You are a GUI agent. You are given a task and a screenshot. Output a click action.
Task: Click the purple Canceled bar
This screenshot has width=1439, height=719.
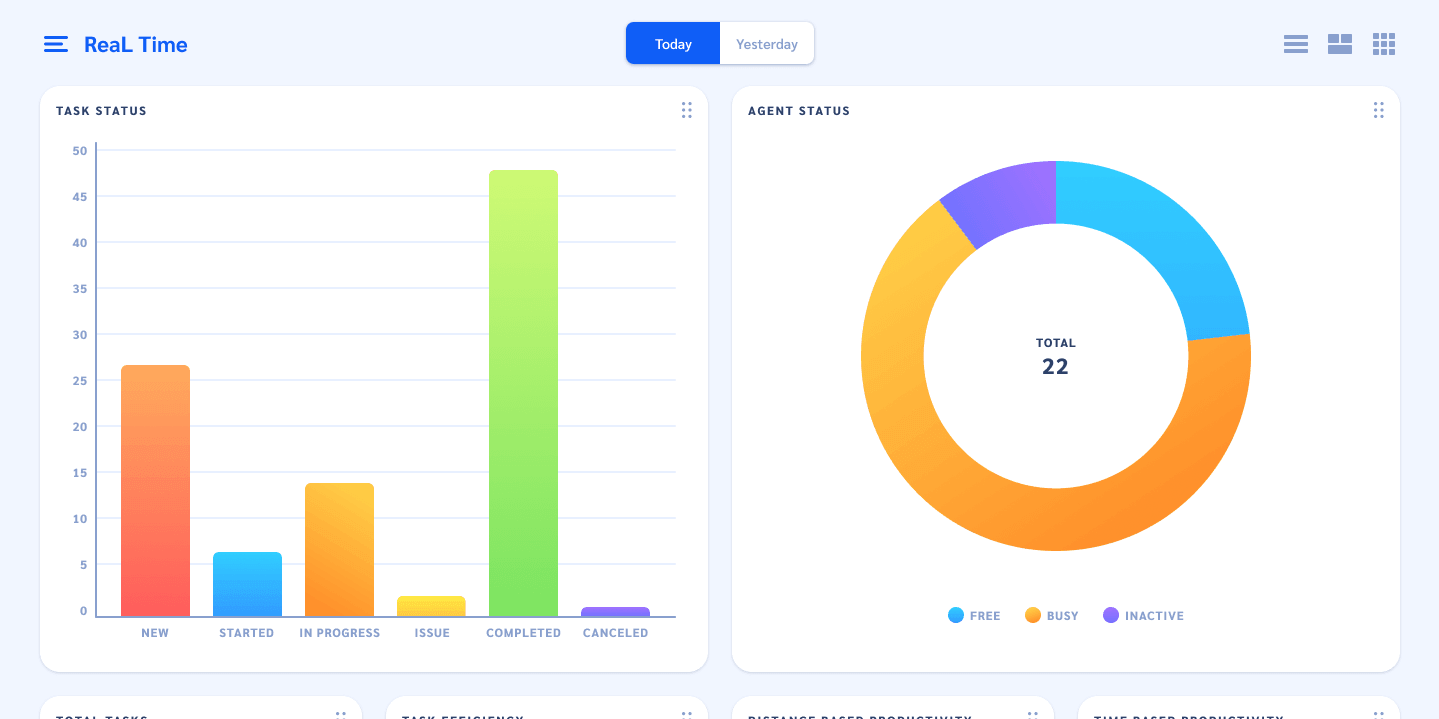(x=615, y=611)
